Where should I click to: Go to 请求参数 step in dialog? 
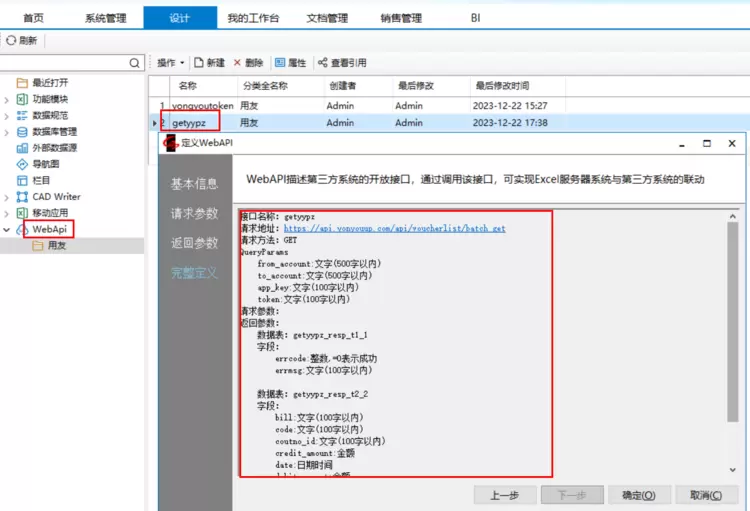click(x=194, y=213)
